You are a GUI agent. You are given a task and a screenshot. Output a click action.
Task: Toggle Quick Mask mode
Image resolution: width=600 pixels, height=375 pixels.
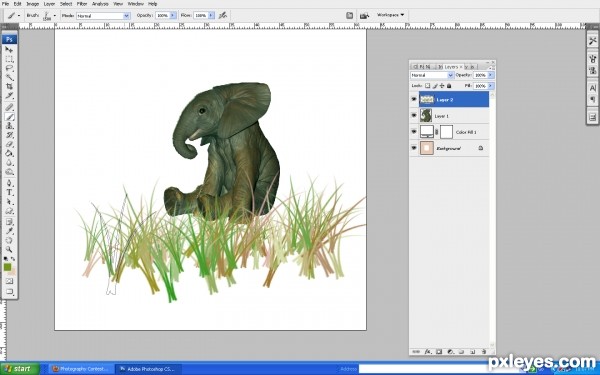pos(9,281)
